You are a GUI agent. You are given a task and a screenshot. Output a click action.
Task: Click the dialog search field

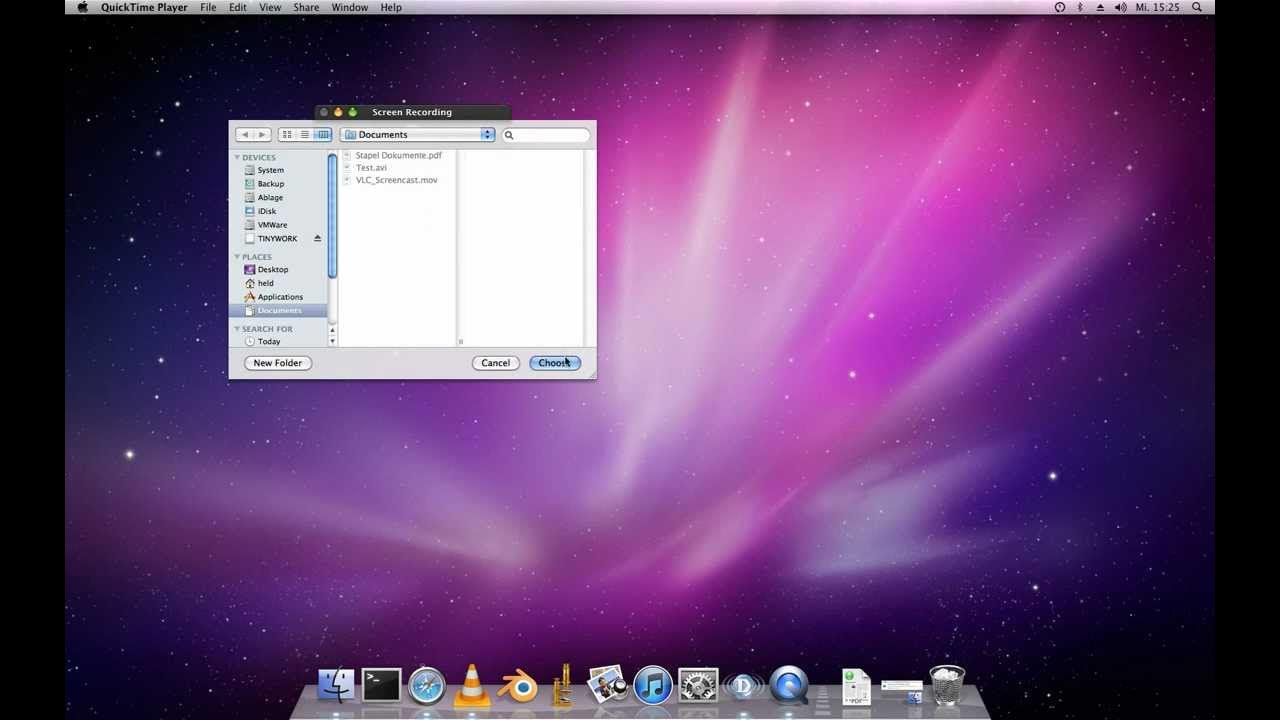(546, 135)
